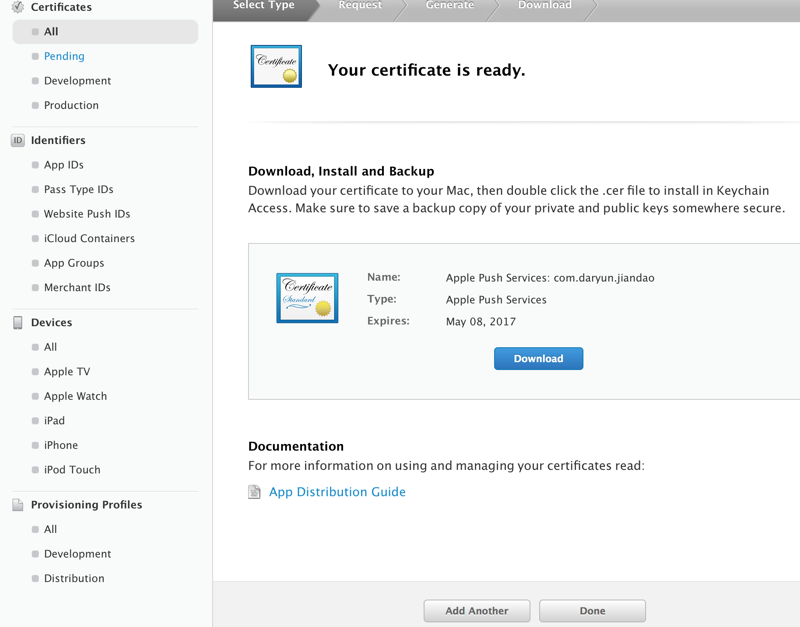Click the Download step in progress bar
The image size is (800, 627).
[545, 5]
